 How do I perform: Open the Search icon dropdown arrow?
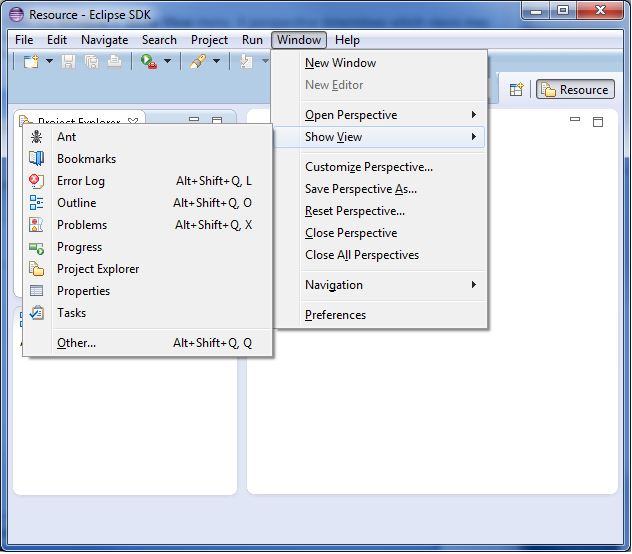216,61
